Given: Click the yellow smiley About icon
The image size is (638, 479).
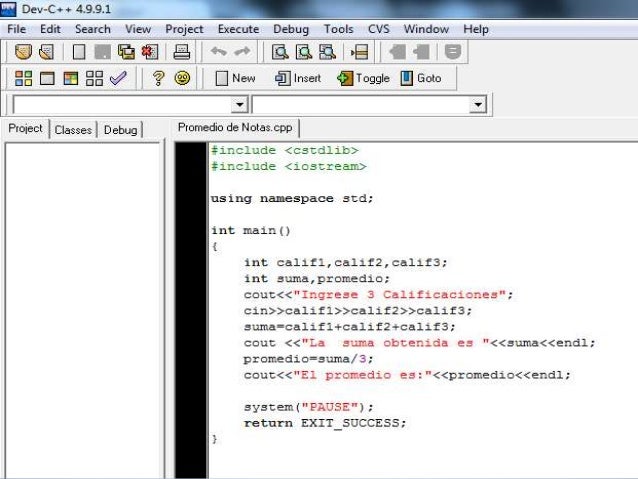Looking at the screenshot, I should (182, 78).
